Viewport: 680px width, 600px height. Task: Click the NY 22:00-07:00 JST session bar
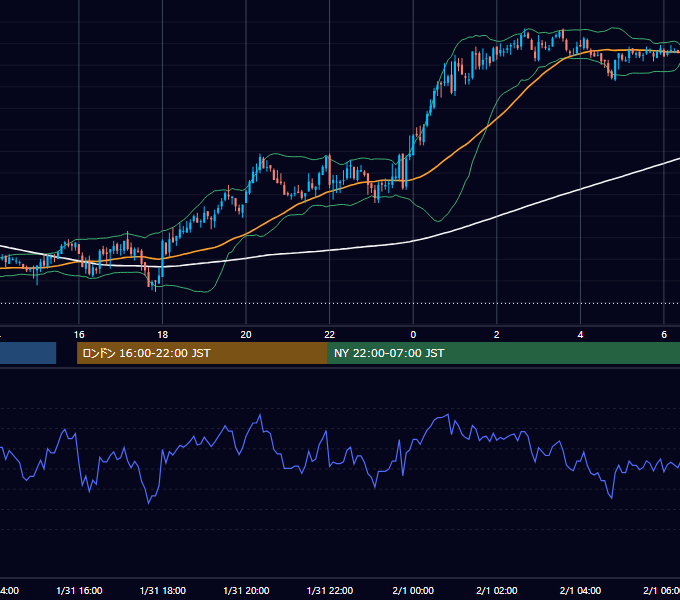503,353
